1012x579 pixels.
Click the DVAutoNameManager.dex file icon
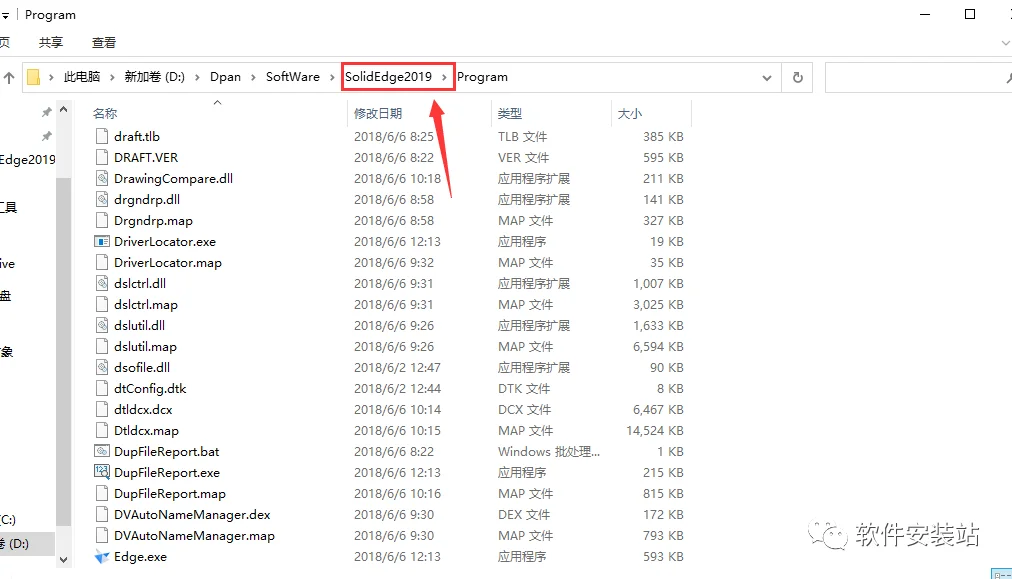pos(101,514)
